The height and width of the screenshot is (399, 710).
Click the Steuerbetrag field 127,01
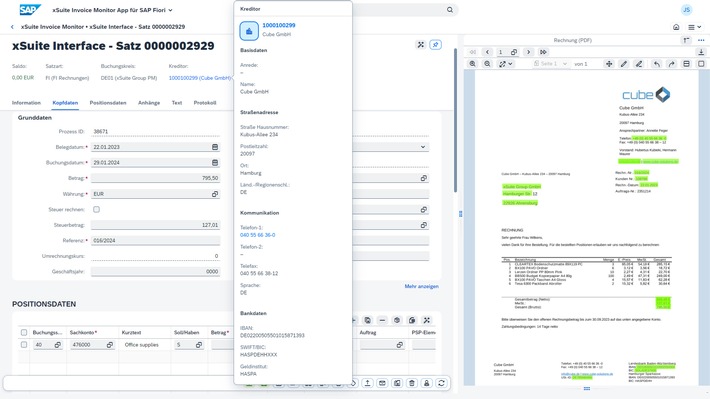click(155, 225)
